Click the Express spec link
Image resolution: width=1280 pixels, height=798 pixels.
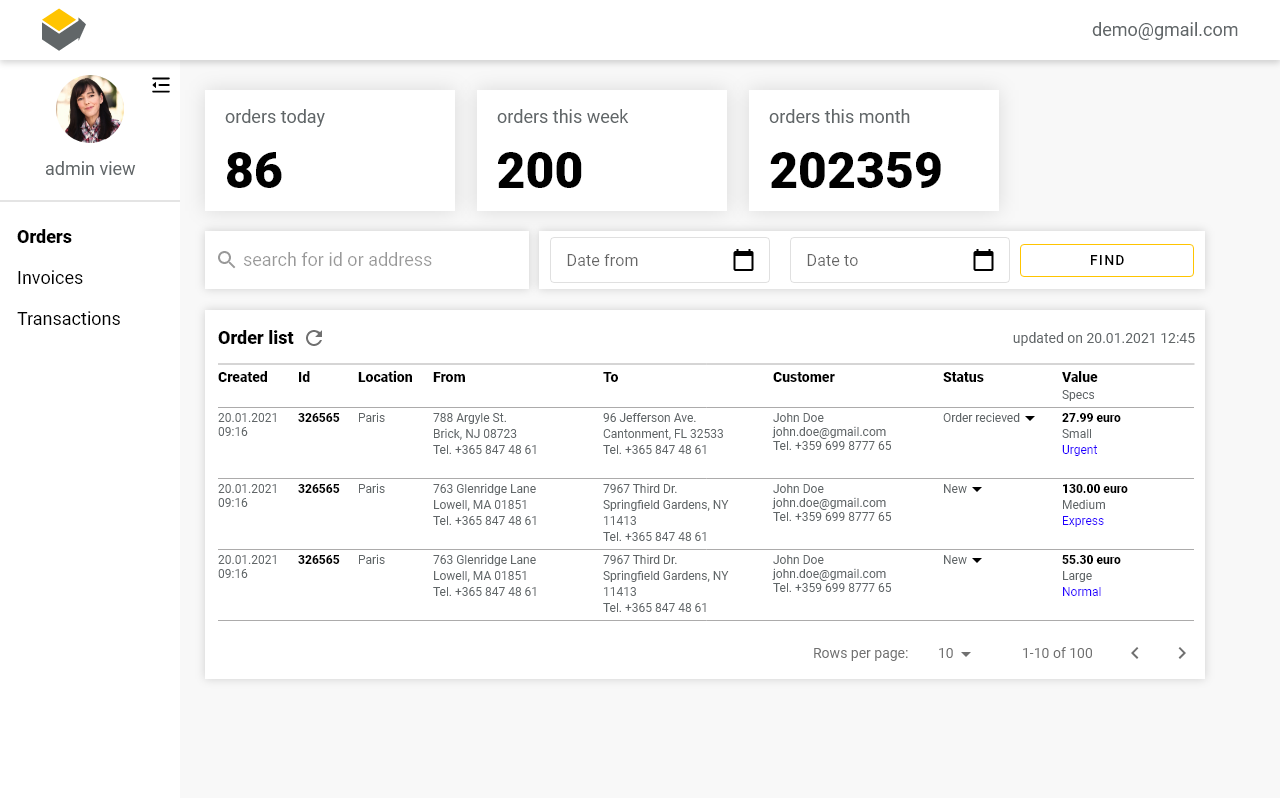[x=1083, y=521]
